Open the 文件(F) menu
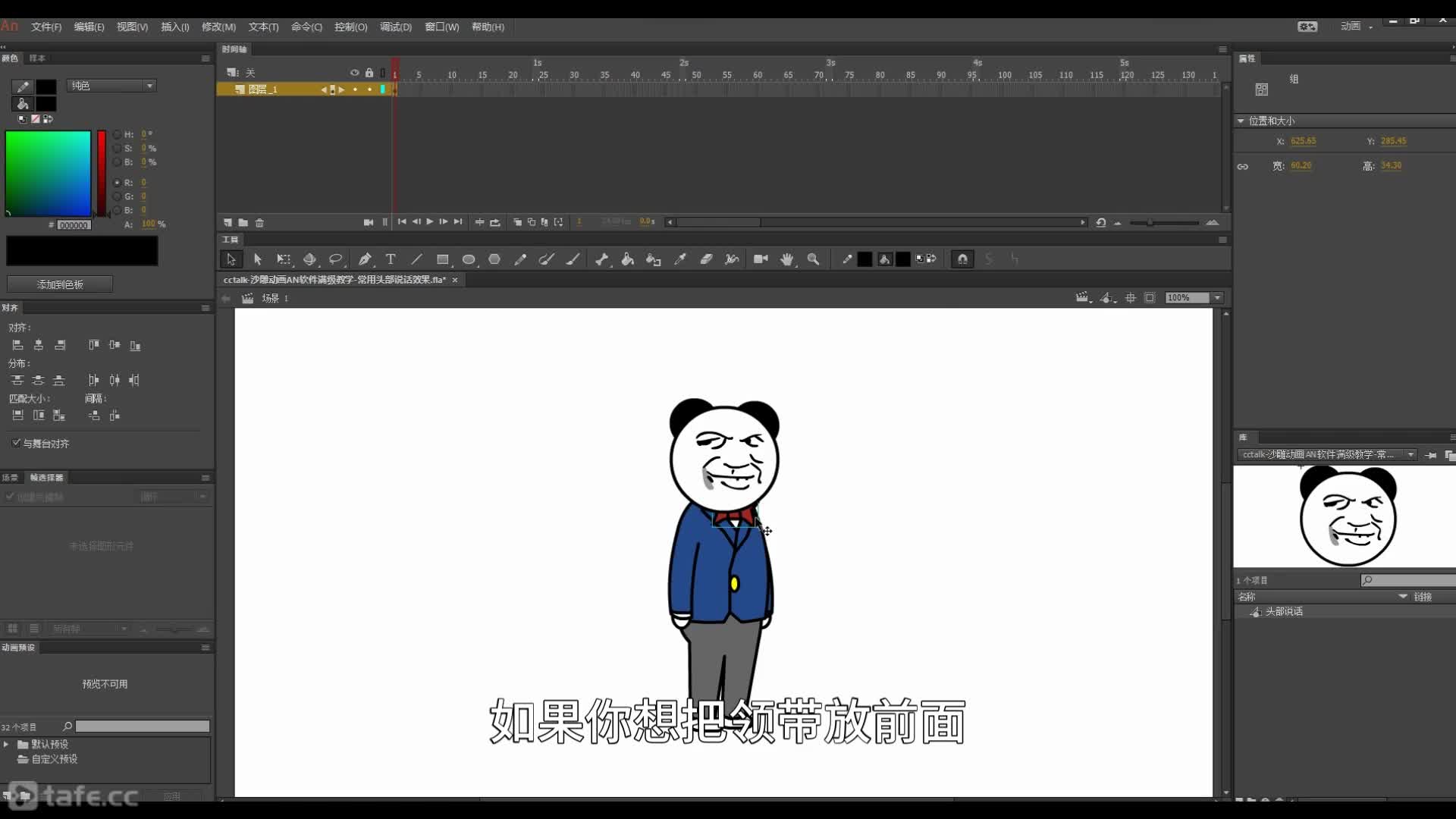1456x819 pixels. click(x=46, y=27)
